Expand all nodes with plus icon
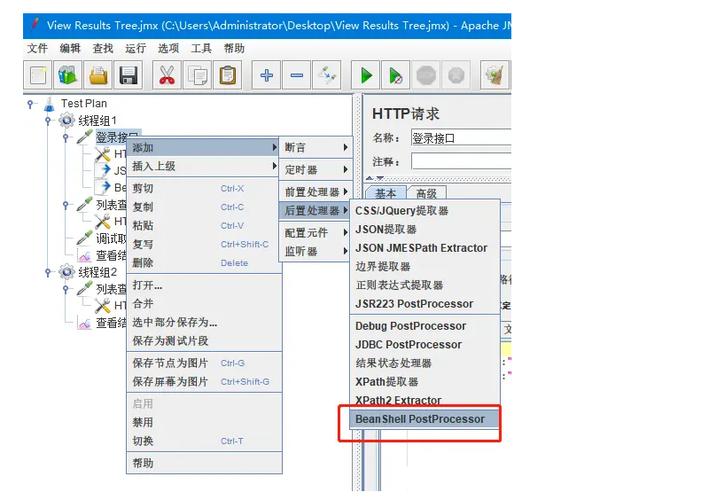This screenshot has width=701, height=500. coord(266,75)
